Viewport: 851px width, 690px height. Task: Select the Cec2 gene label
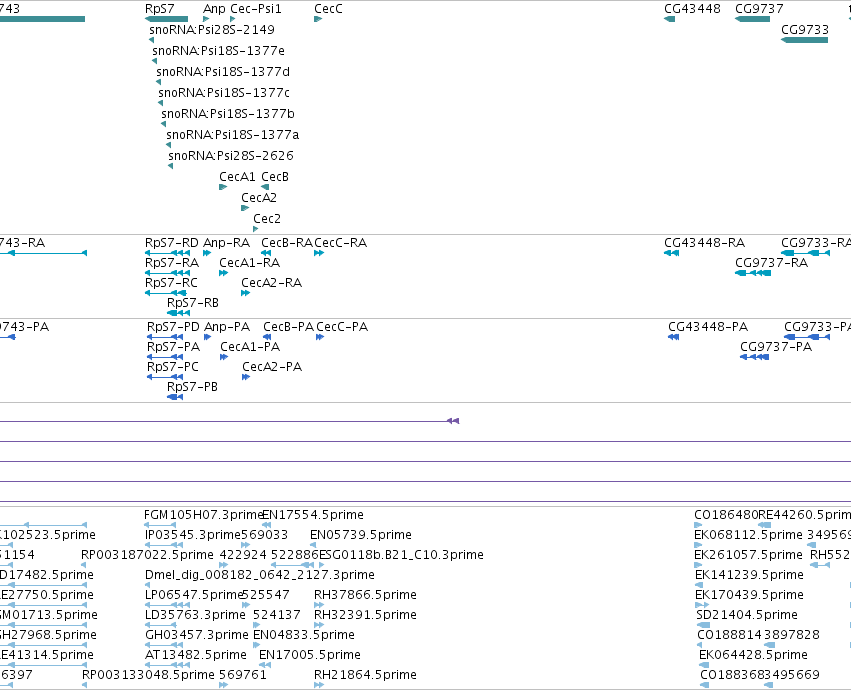[x=267, y=219]
